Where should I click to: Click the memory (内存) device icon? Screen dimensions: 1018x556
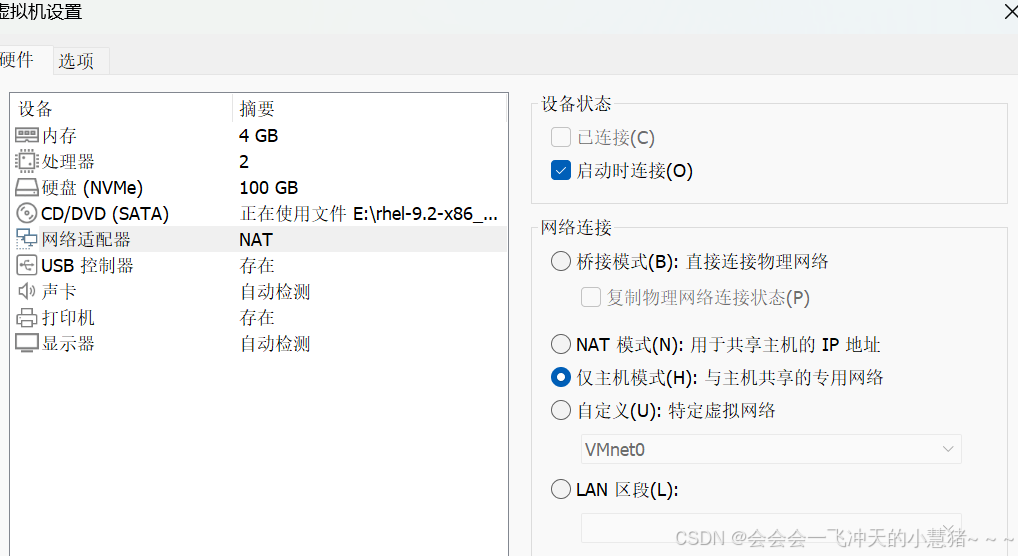click(27, 135)
